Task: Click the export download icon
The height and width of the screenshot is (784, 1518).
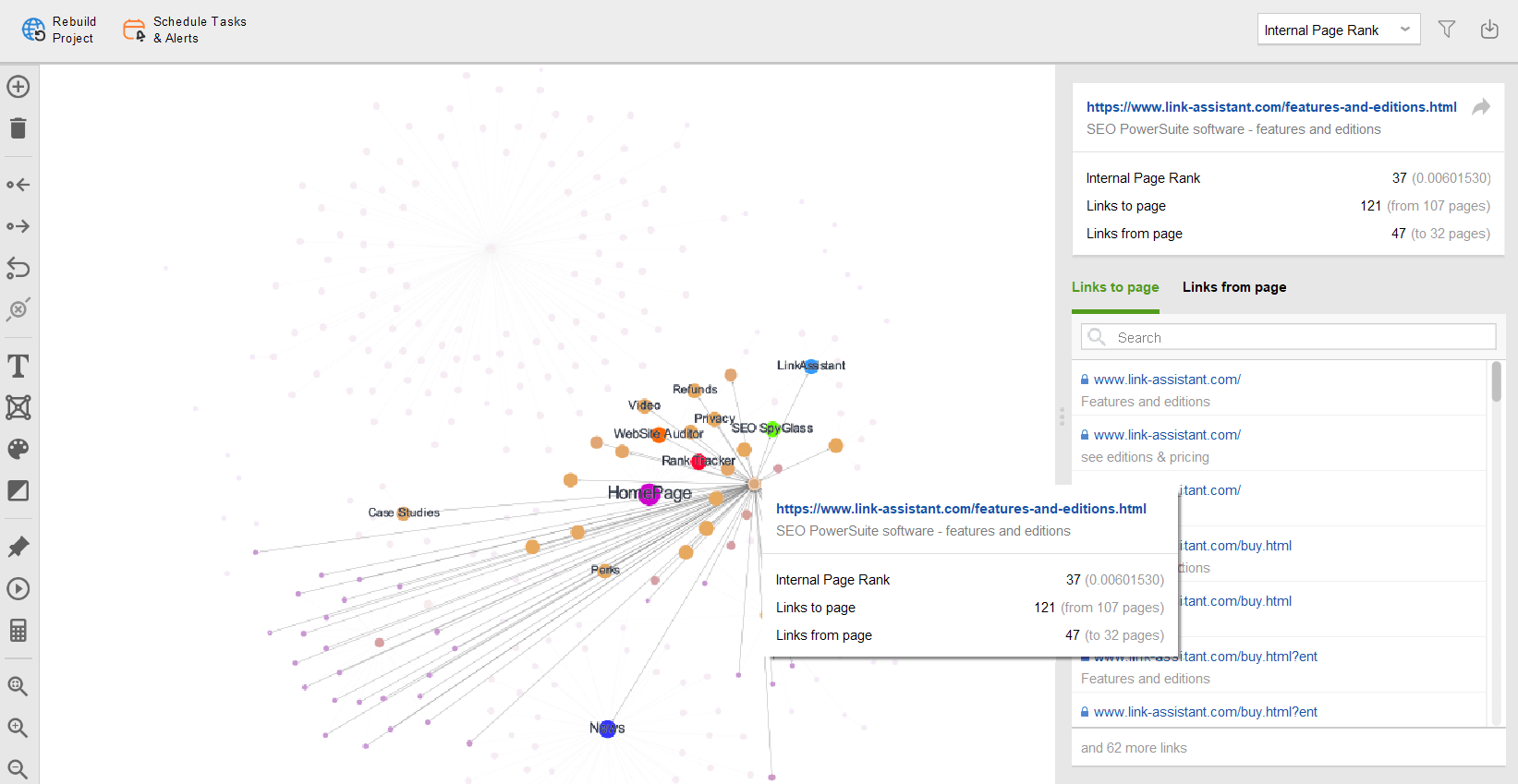Action: coord(1489,30)
